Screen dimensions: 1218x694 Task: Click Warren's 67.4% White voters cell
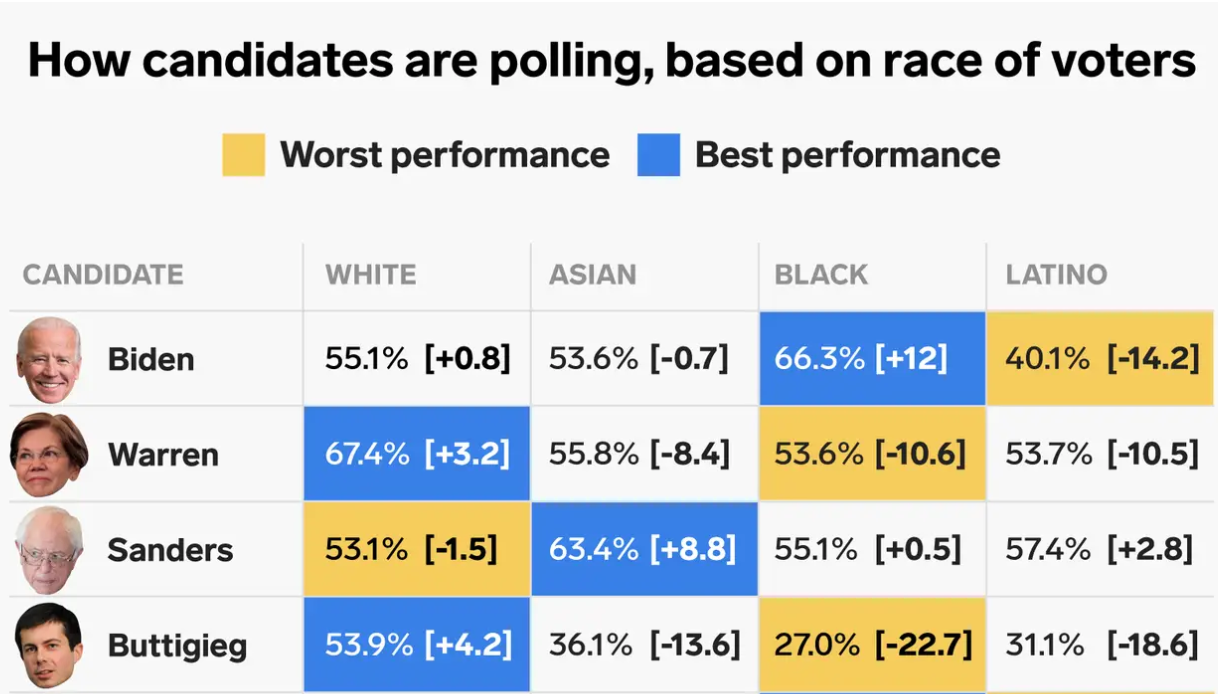(417, 454)
